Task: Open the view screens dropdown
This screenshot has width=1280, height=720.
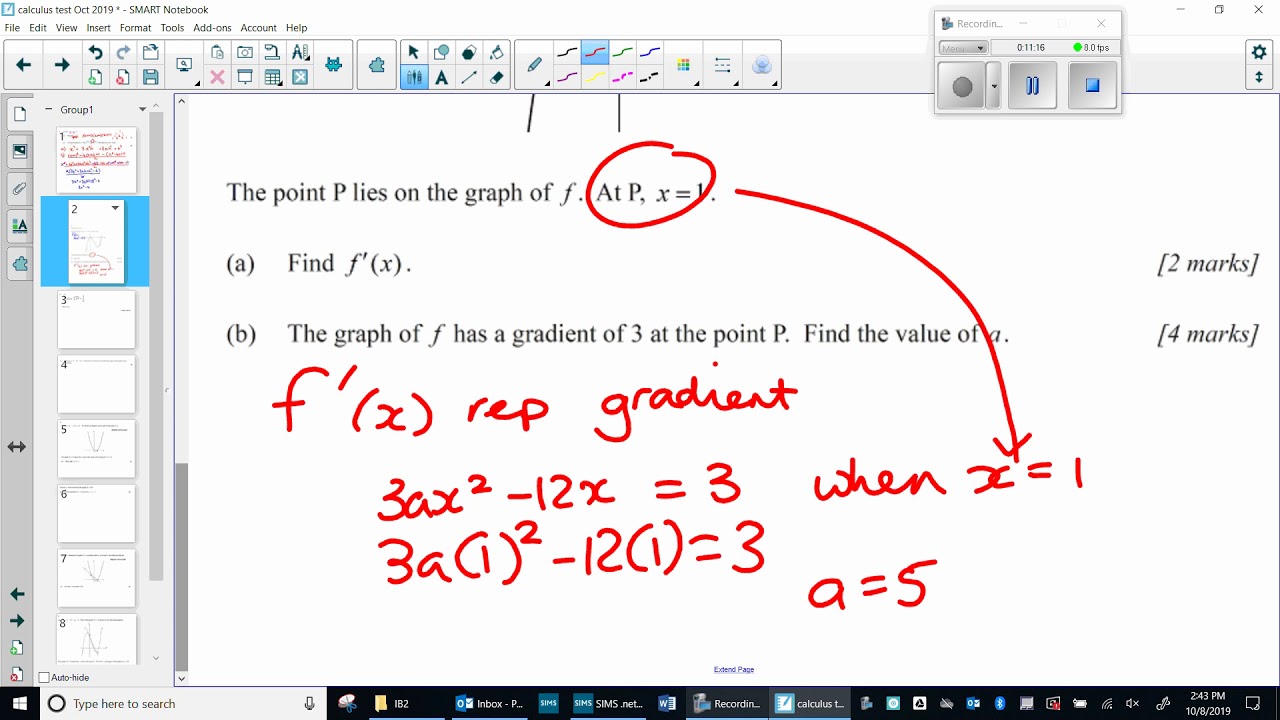Action: 186,65
